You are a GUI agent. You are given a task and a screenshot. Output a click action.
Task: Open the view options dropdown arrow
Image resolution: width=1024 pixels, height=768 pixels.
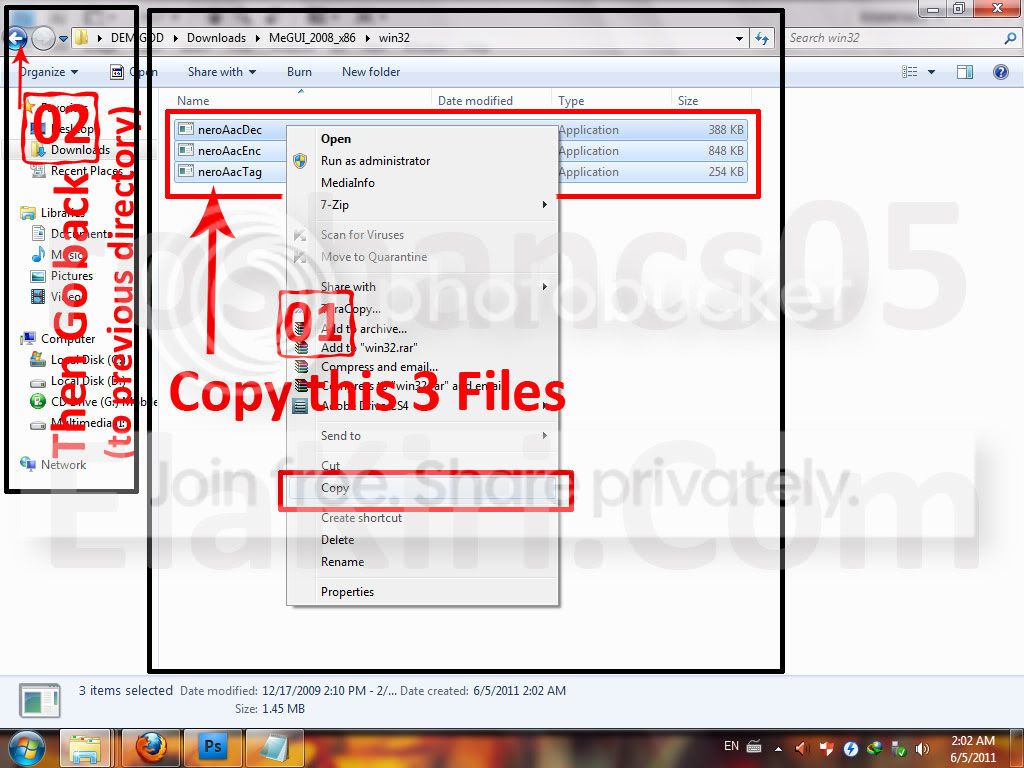tap(931, 72)
